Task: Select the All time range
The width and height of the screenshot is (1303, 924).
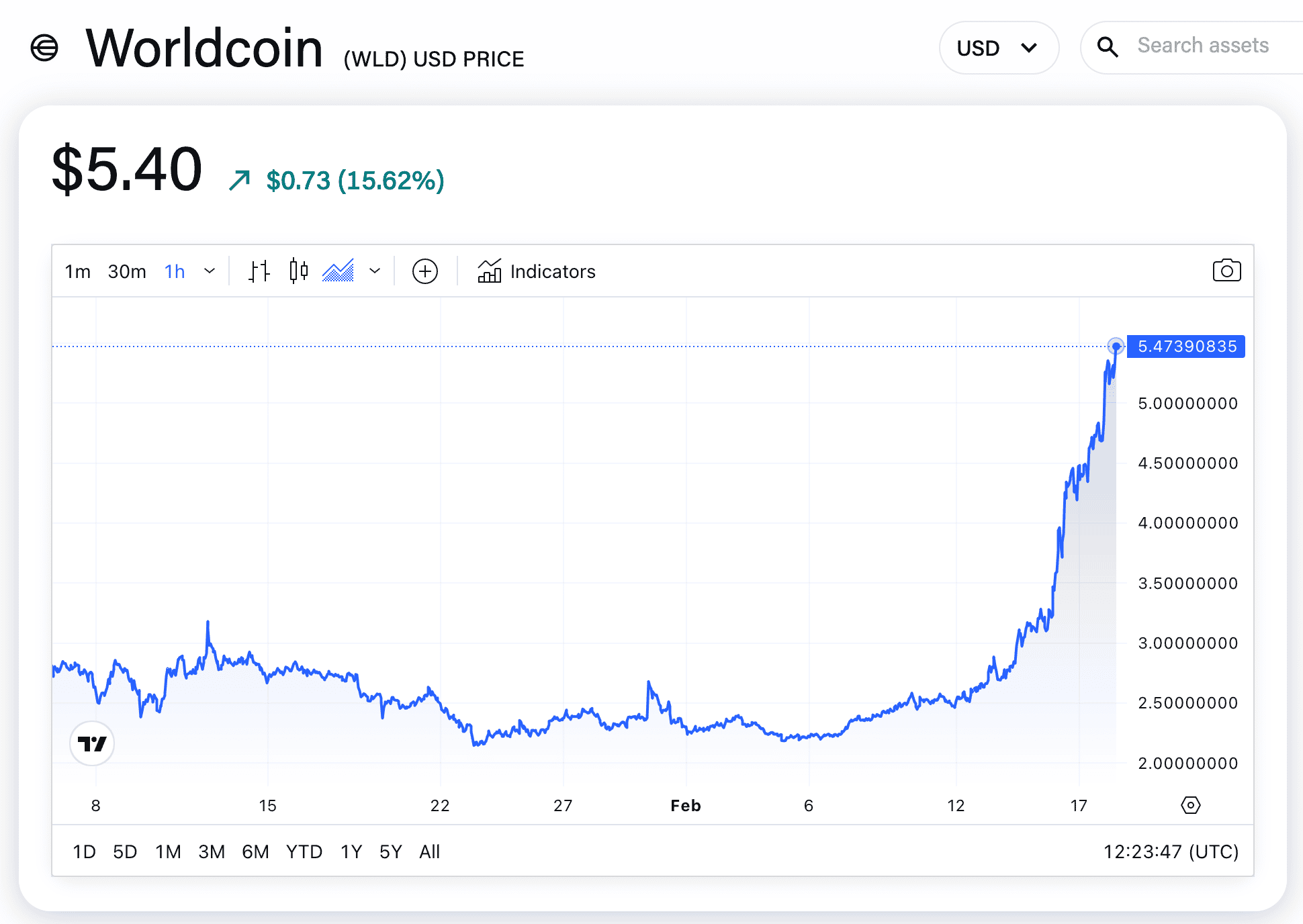Action: (x=429, y=851)
